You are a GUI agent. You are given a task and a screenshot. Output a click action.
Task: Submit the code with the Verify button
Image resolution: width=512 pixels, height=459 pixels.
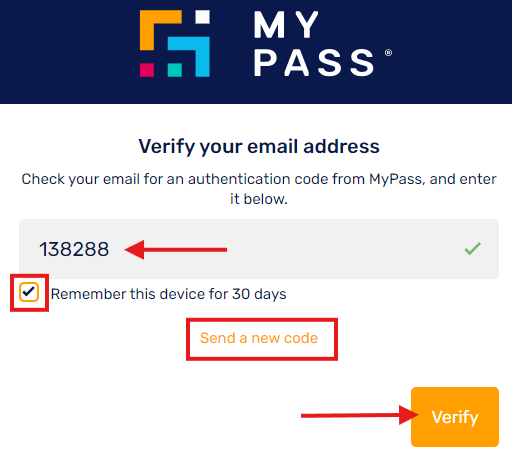[x=455, y=417]
